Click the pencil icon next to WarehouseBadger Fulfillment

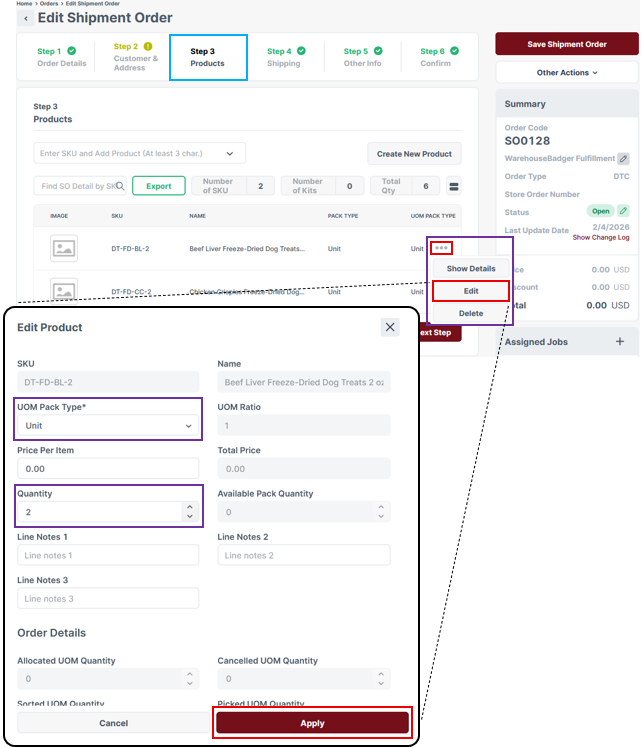click(623, 159)
